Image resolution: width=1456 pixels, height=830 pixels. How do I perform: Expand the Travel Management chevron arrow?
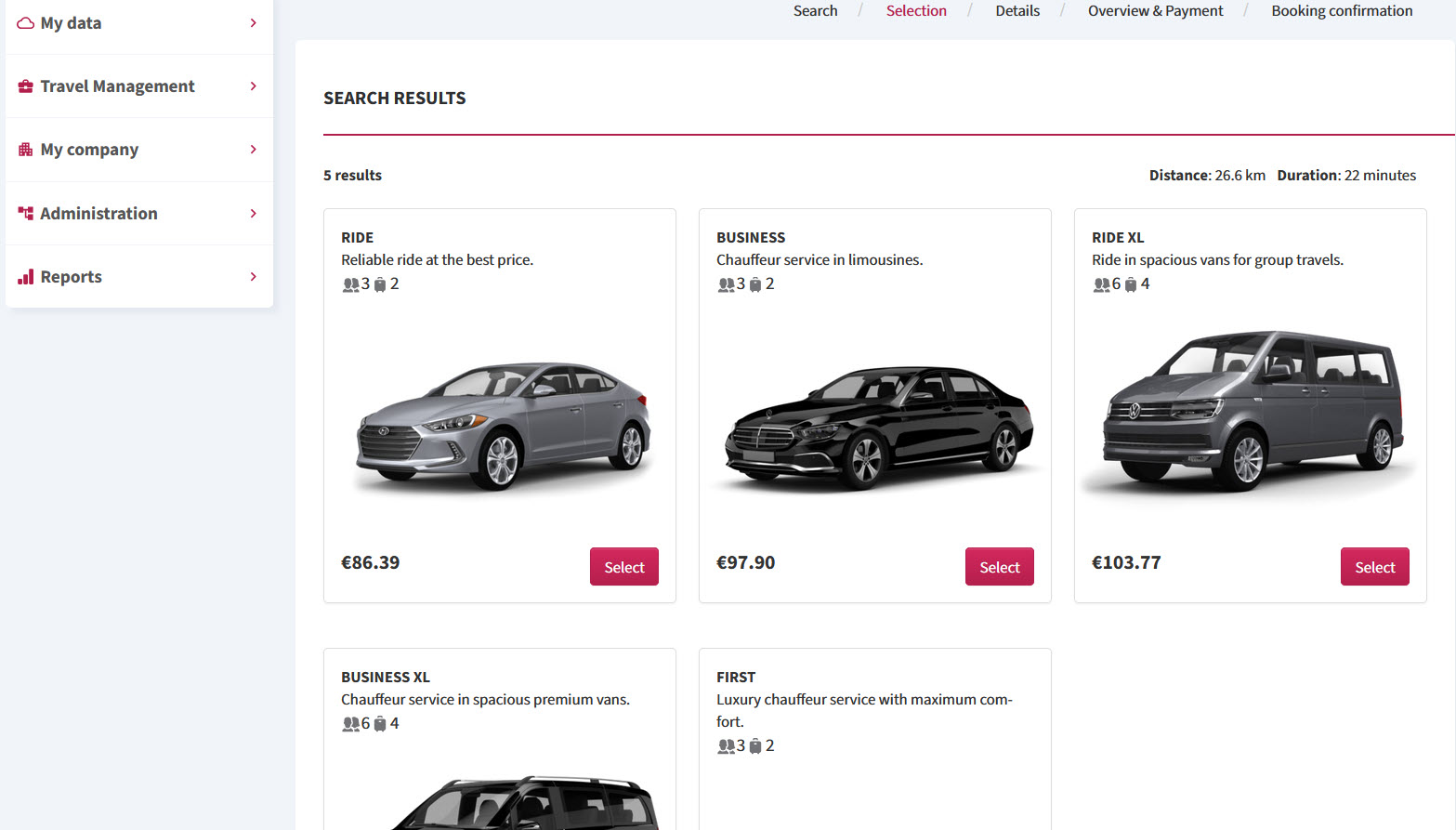[x=254, y=86]
